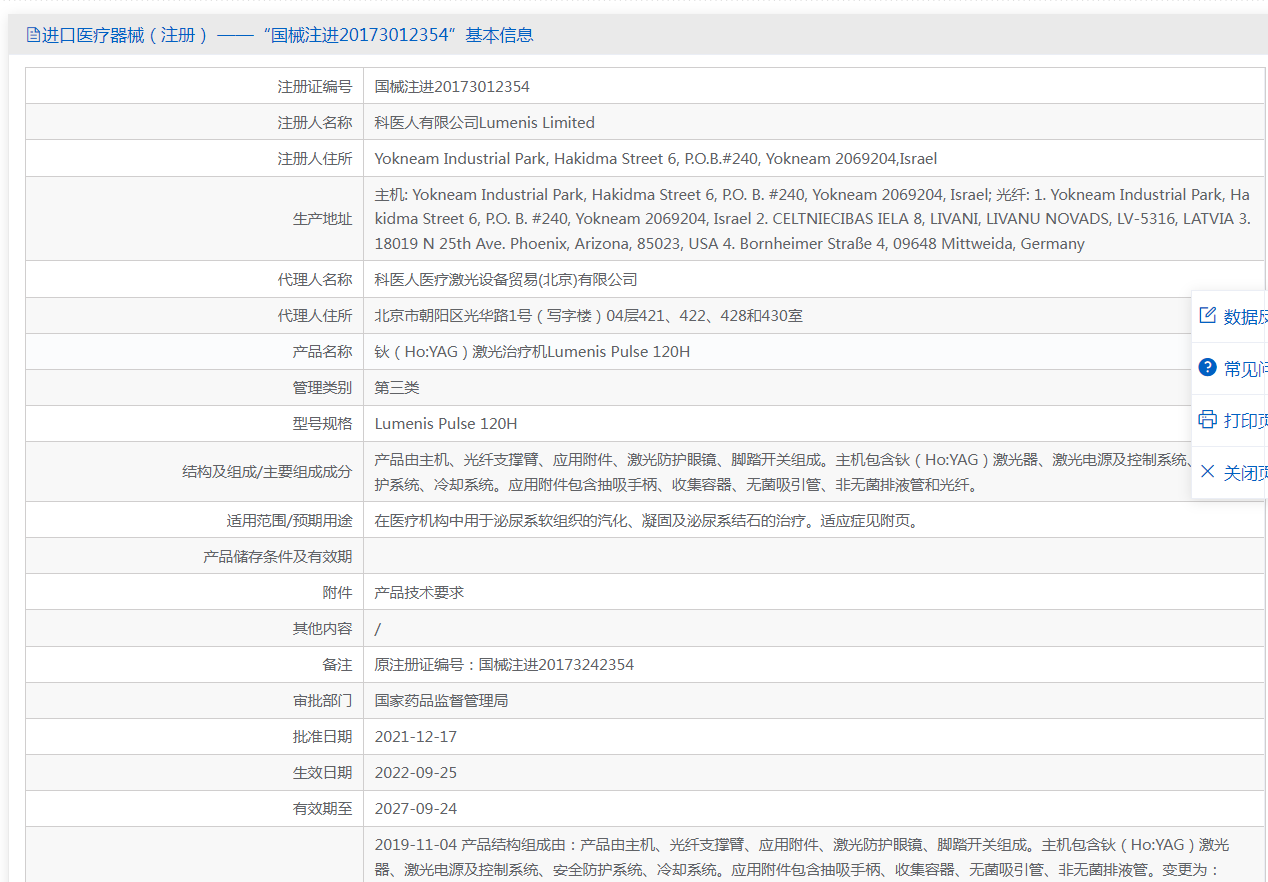The width and height of the screenshot is (1268, 882).
Task: Click the 附件 row label
Action: (x=337, y=593)
